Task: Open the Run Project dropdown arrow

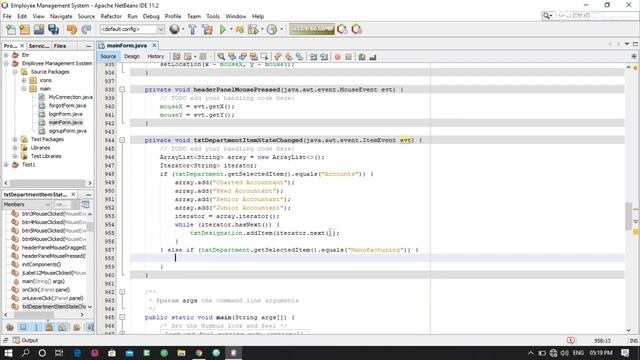Action: pos(231,29)
